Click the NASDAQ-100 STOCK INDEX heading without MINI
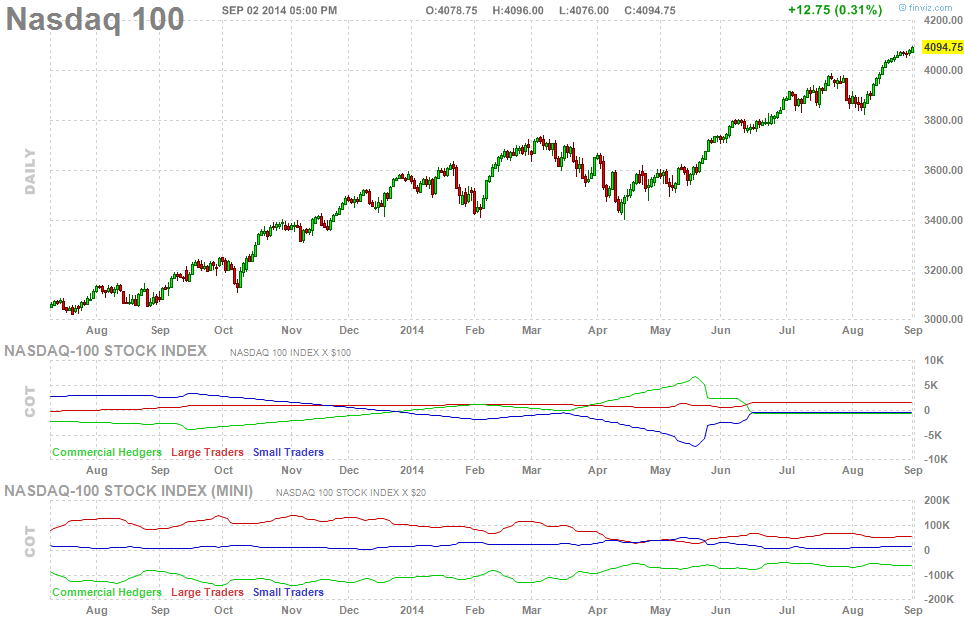964x620 pixels. [x=106, y=351]
